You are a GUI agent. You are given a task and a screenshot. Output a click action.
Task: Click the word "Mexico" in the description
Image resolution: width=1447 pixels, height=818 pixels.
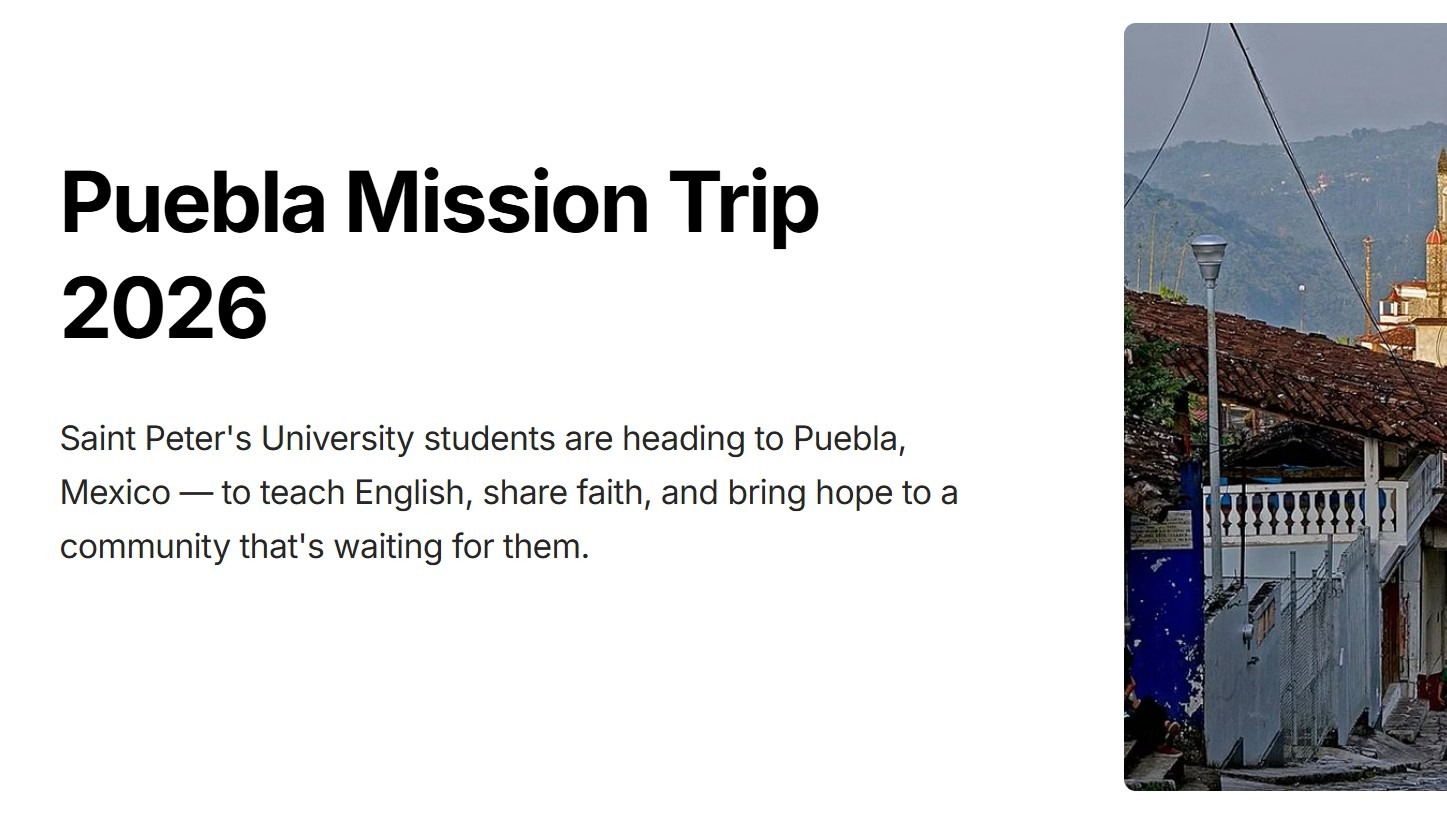(x=115, y=493)
